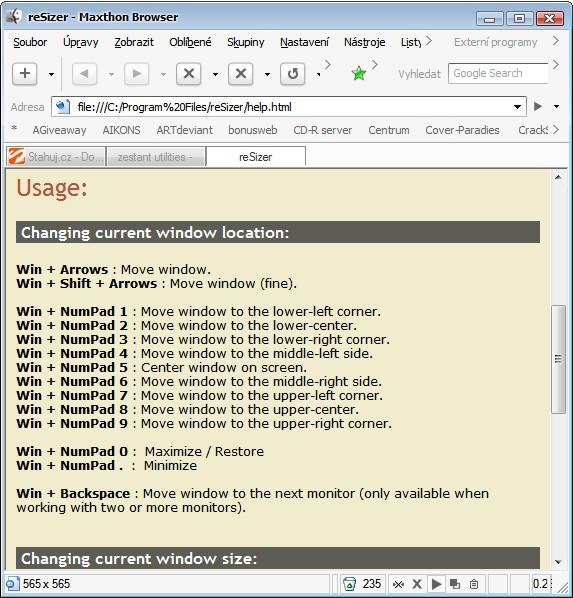This screenshot has width=573, height=598.
Task: Select the reSizer tab
Action: tap(256, 156)
